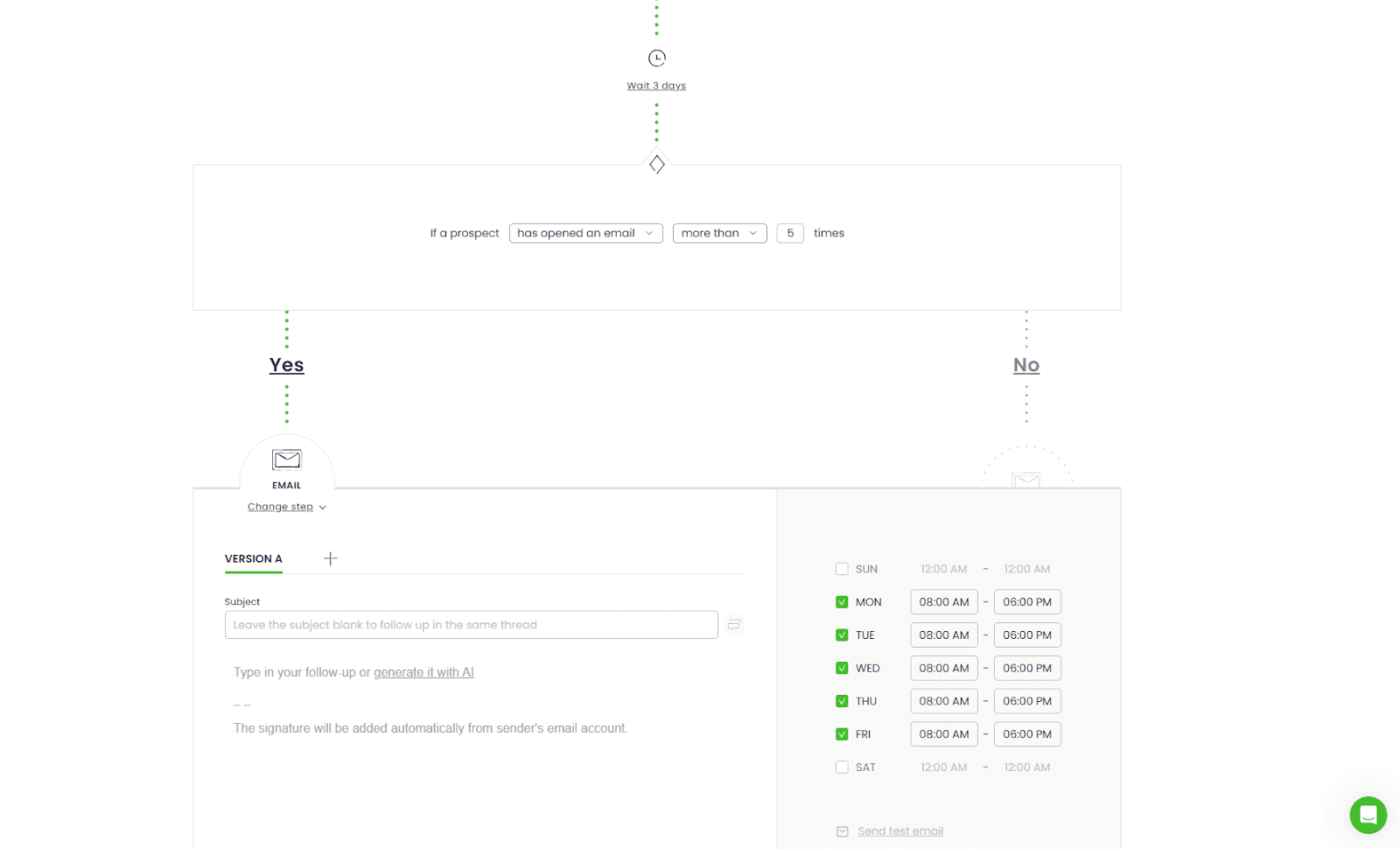Open the "has opened an email" dropdown
This screenshot has width=1400, height=849.
pyautogui.click(x=585, y=233)
